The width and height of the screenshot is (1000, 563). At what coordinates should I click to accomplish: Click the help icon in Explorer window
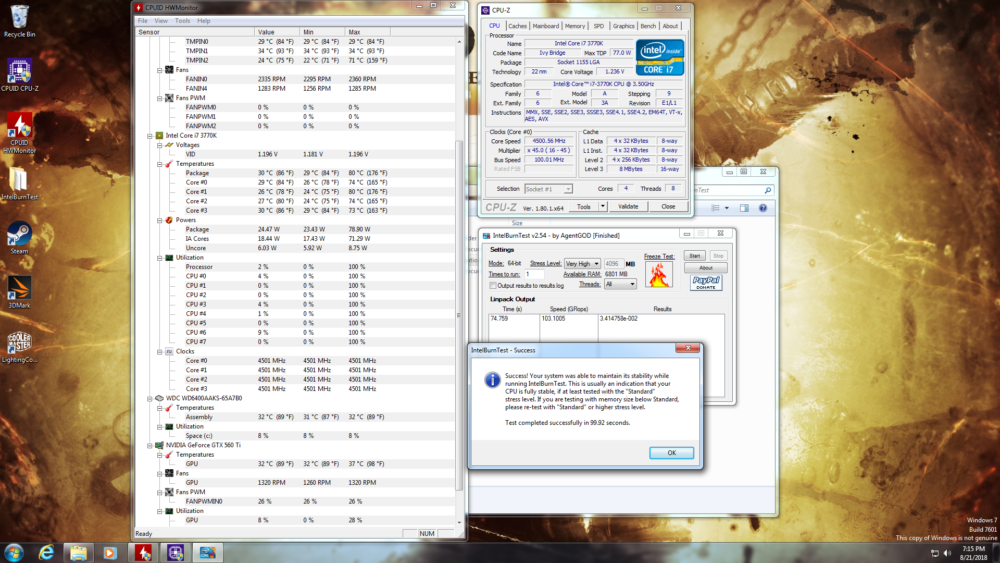pos(763,208)
